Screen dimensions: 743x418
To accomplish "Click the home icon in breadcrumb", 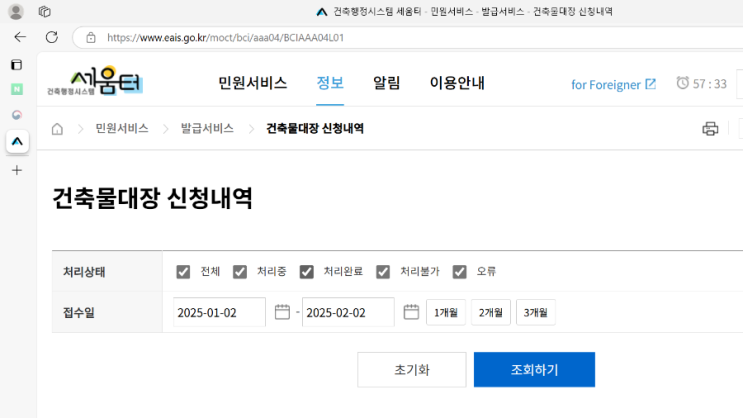I will click(57, 128).
